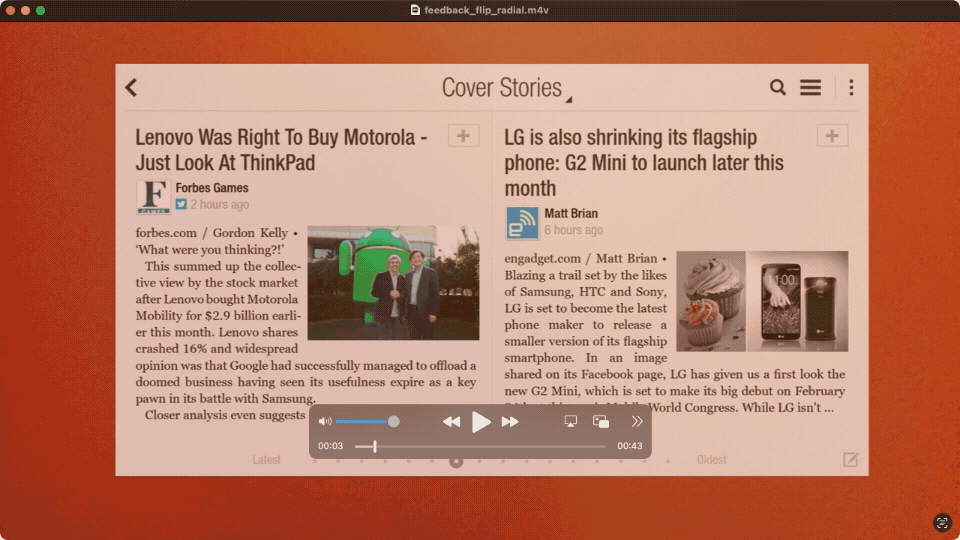Click the feedback_flip_radial.m4v window title
The width and height of the screenshot is (960, 540).
[487, 10]
